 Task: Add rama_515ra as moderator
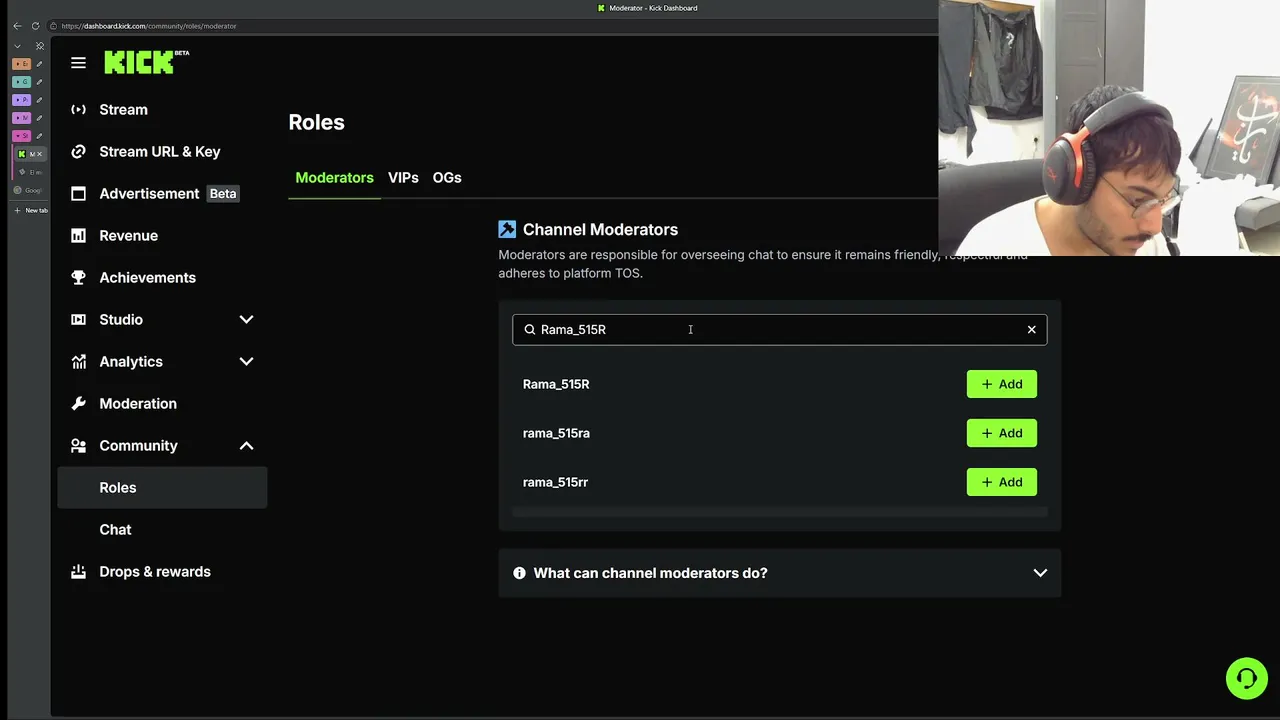1001,433
